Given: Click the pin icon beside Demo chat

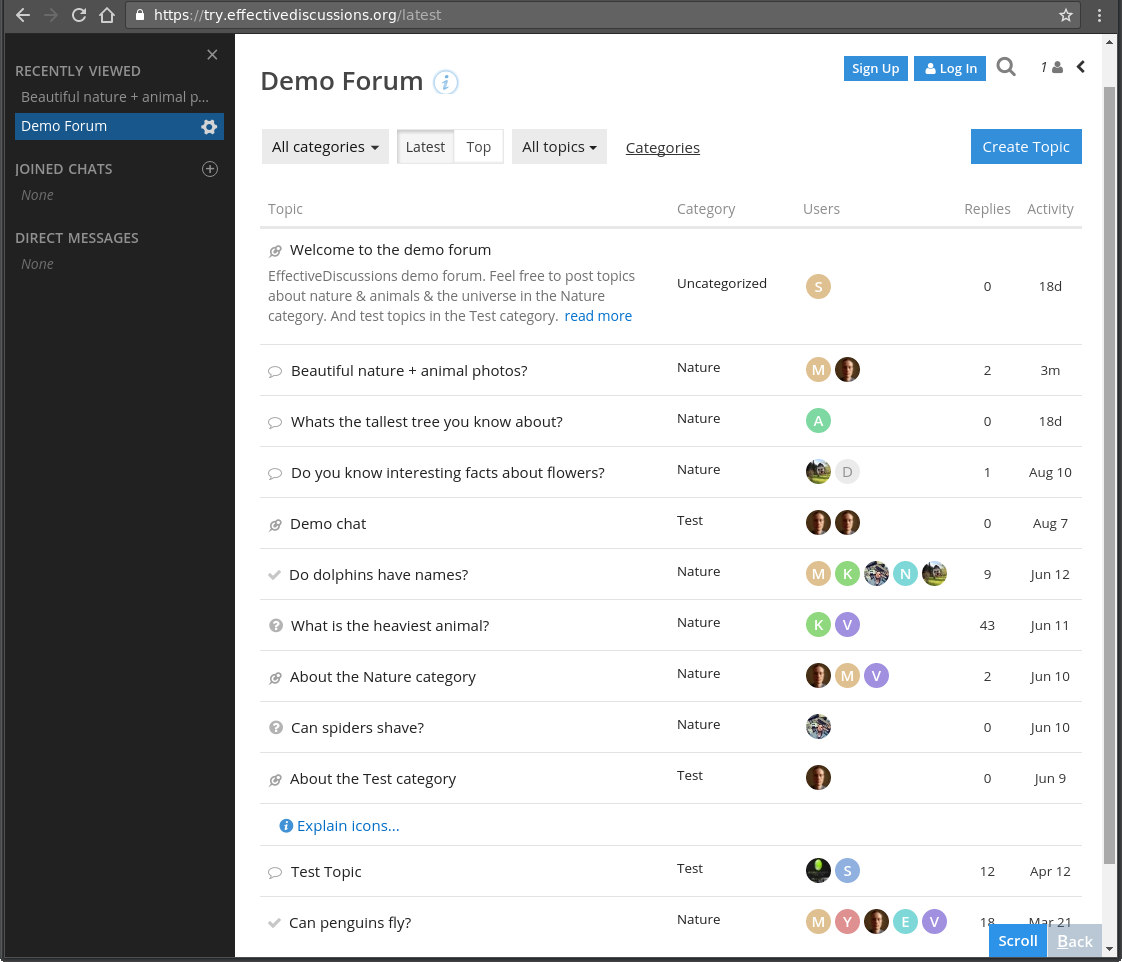Looking at the screenshot, I should 275,525.
